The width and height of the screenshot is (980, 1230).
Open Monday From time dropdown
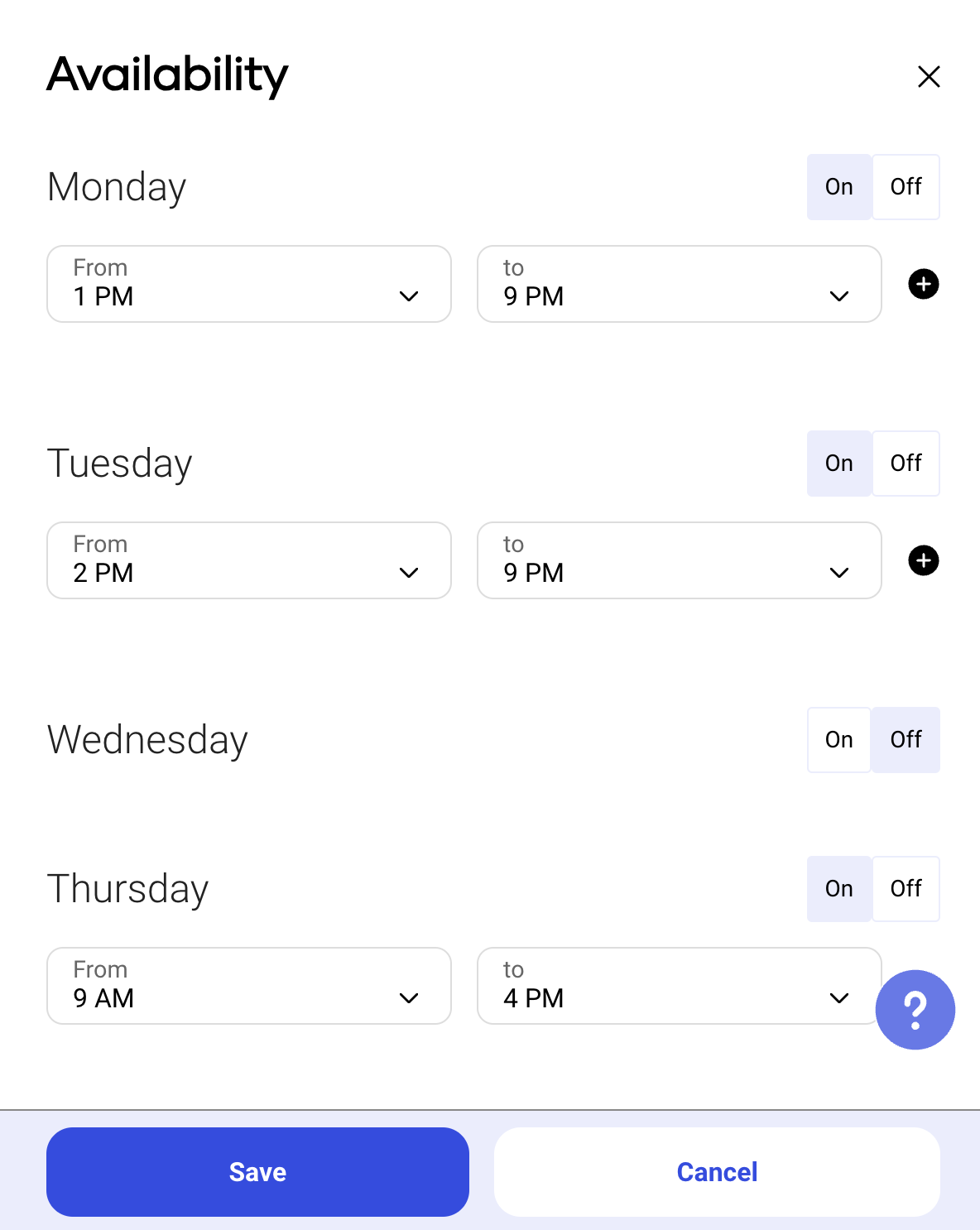[x=248, y=284]
